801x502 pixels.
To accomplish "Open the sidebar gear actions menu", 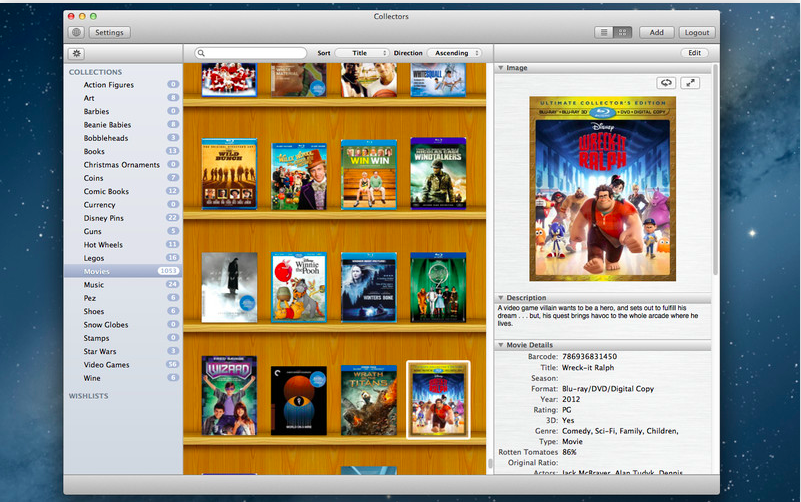I will coord(76,53).
